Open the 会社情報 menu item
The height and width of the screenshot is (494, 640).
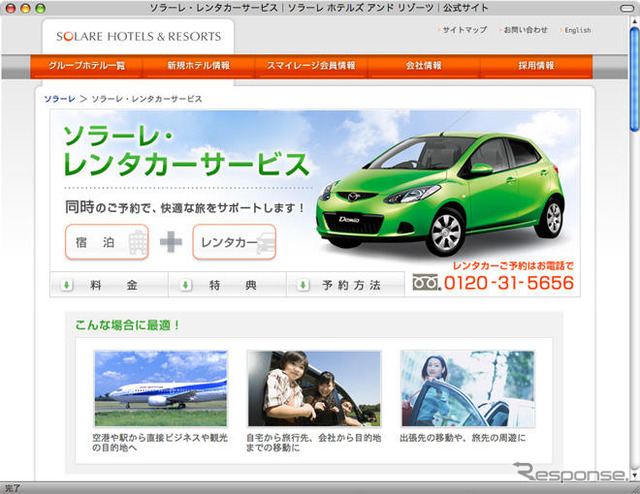[x=424, y=65]
